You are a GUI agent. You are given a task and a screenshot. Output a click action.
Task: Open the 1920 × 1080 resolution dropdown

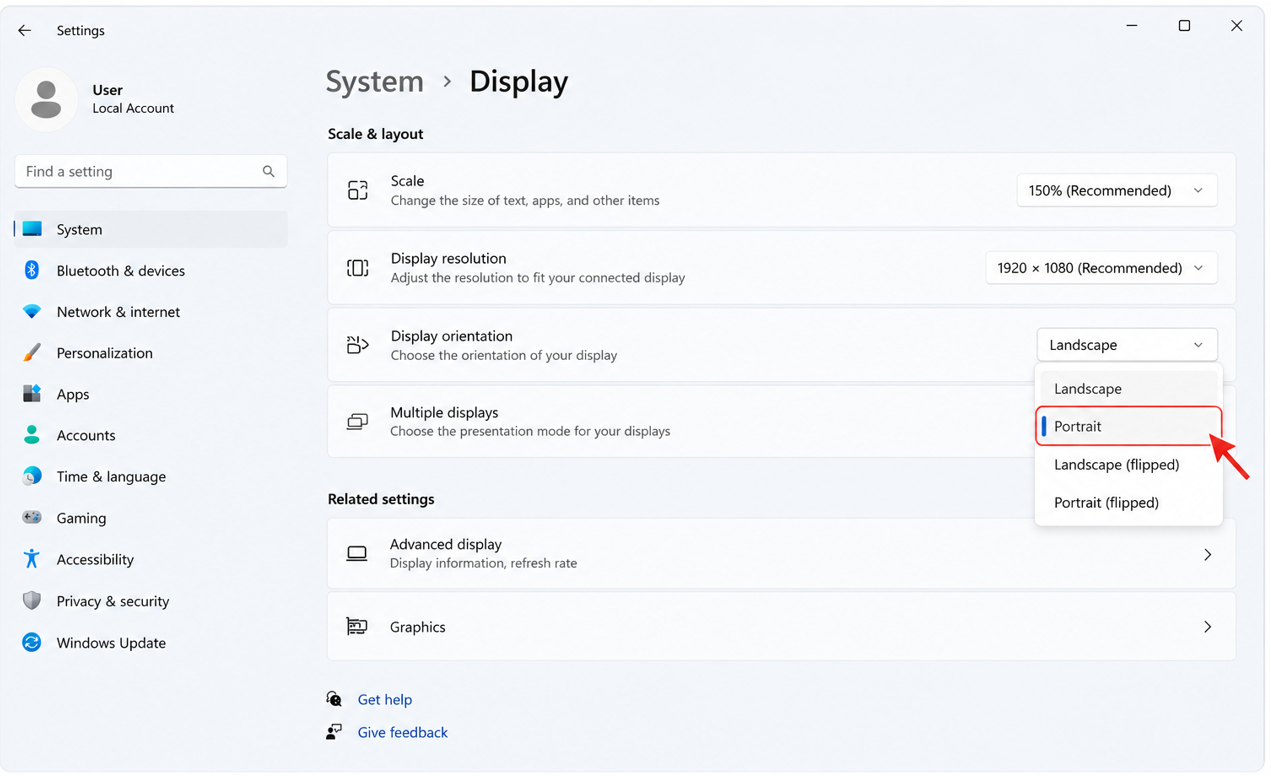(x=1101, y=268)
